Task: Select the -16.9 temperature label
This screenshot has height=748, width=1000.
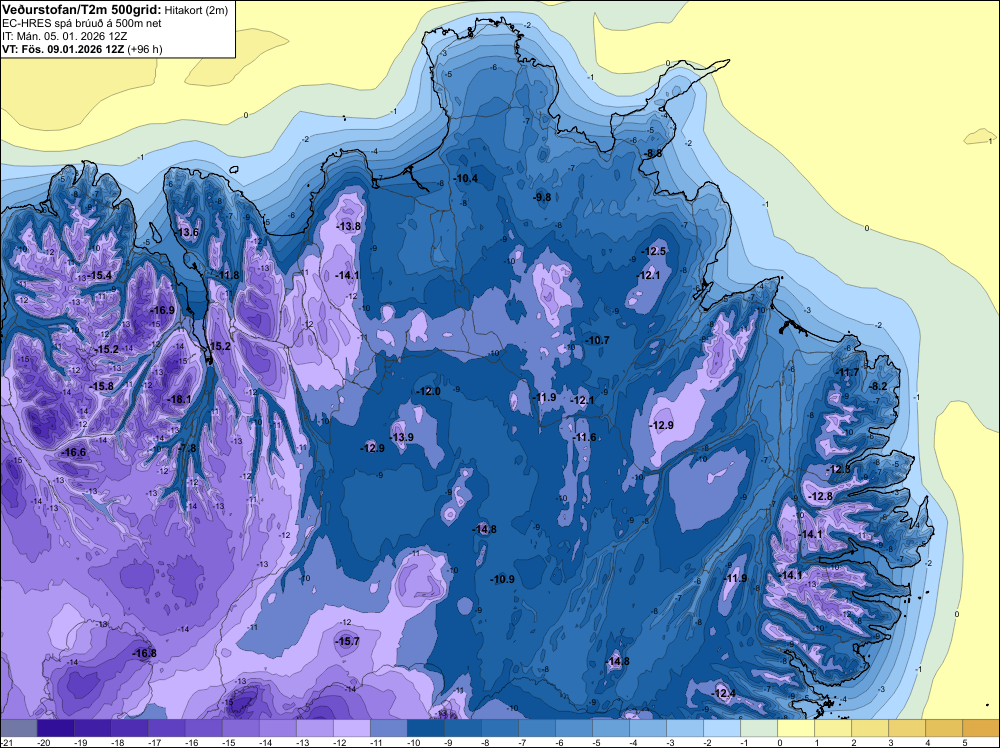Action: tap(162, 311)
